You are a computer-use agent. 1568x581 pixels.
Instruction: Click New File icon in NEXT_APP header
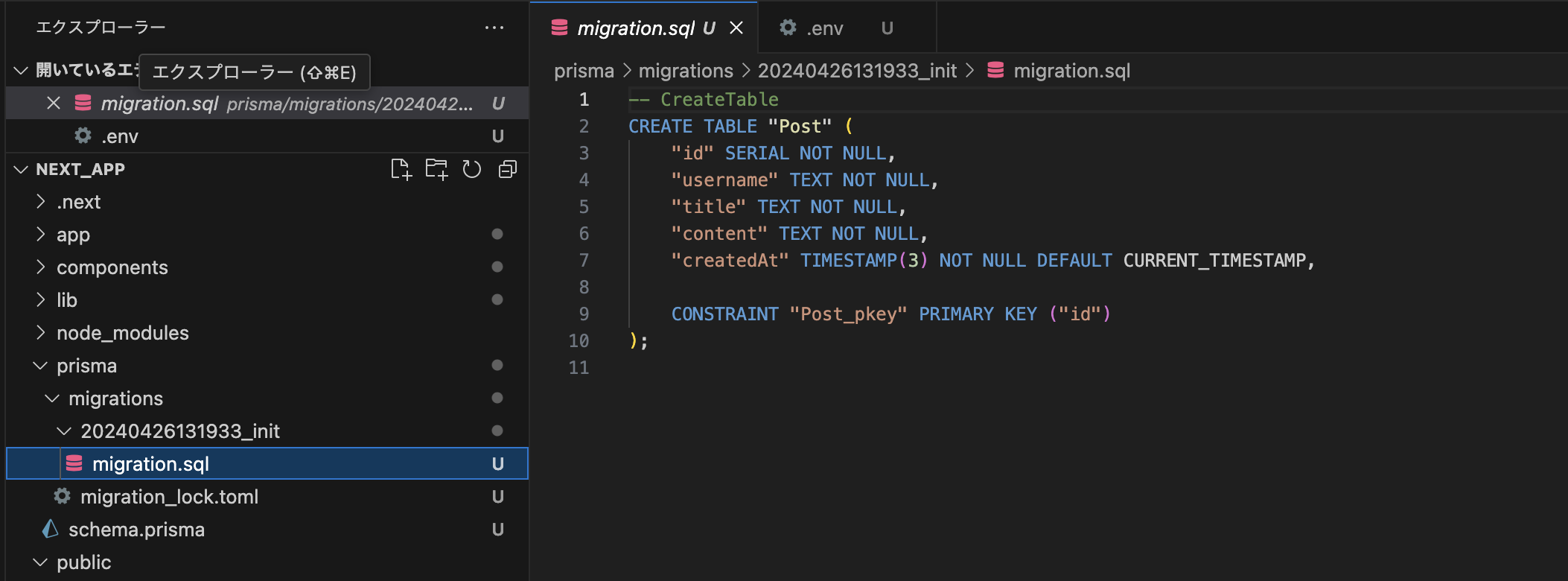[401, 169]
